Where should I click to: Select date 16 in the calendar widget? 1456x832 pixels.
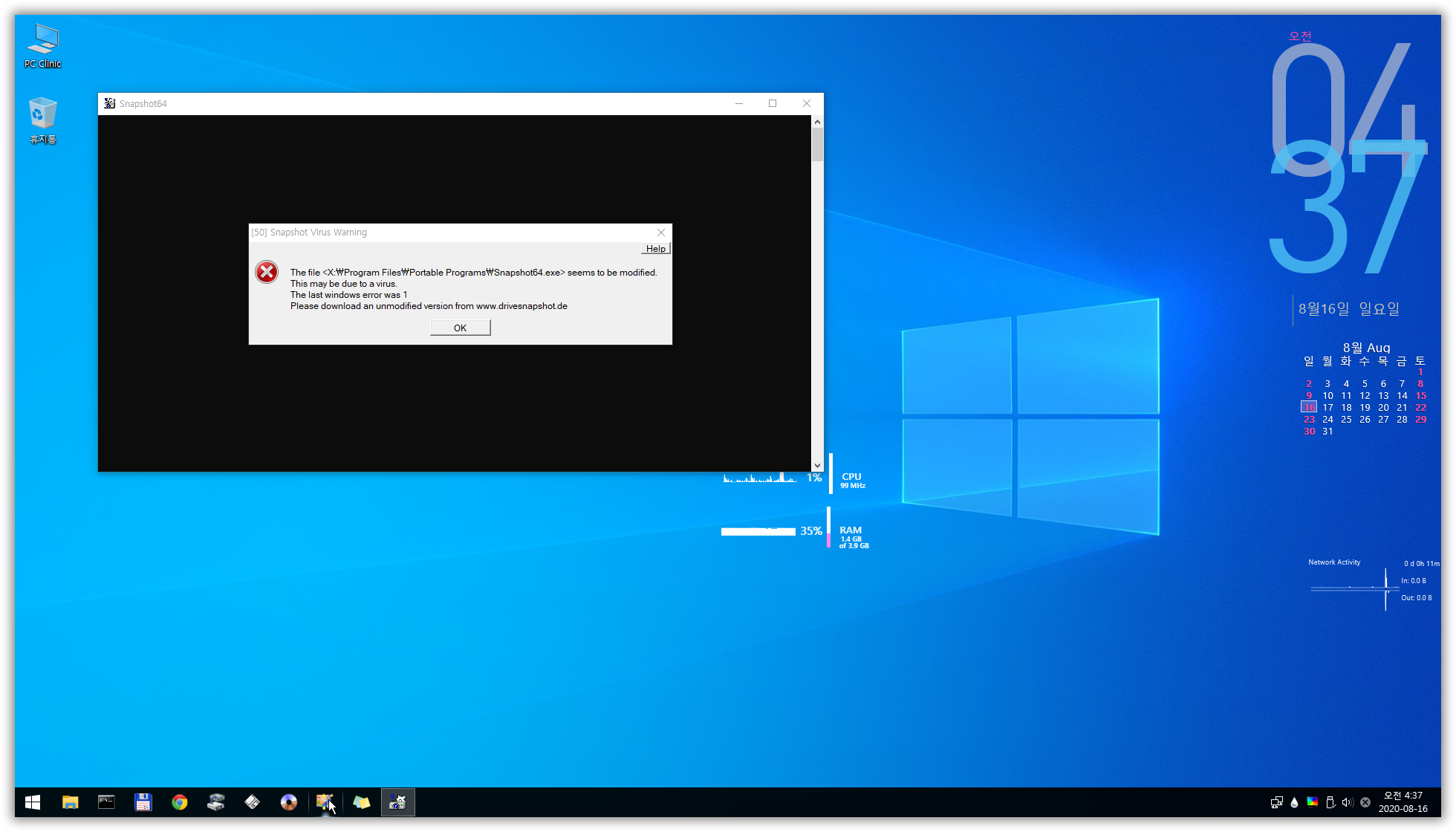coord(1309,407)
